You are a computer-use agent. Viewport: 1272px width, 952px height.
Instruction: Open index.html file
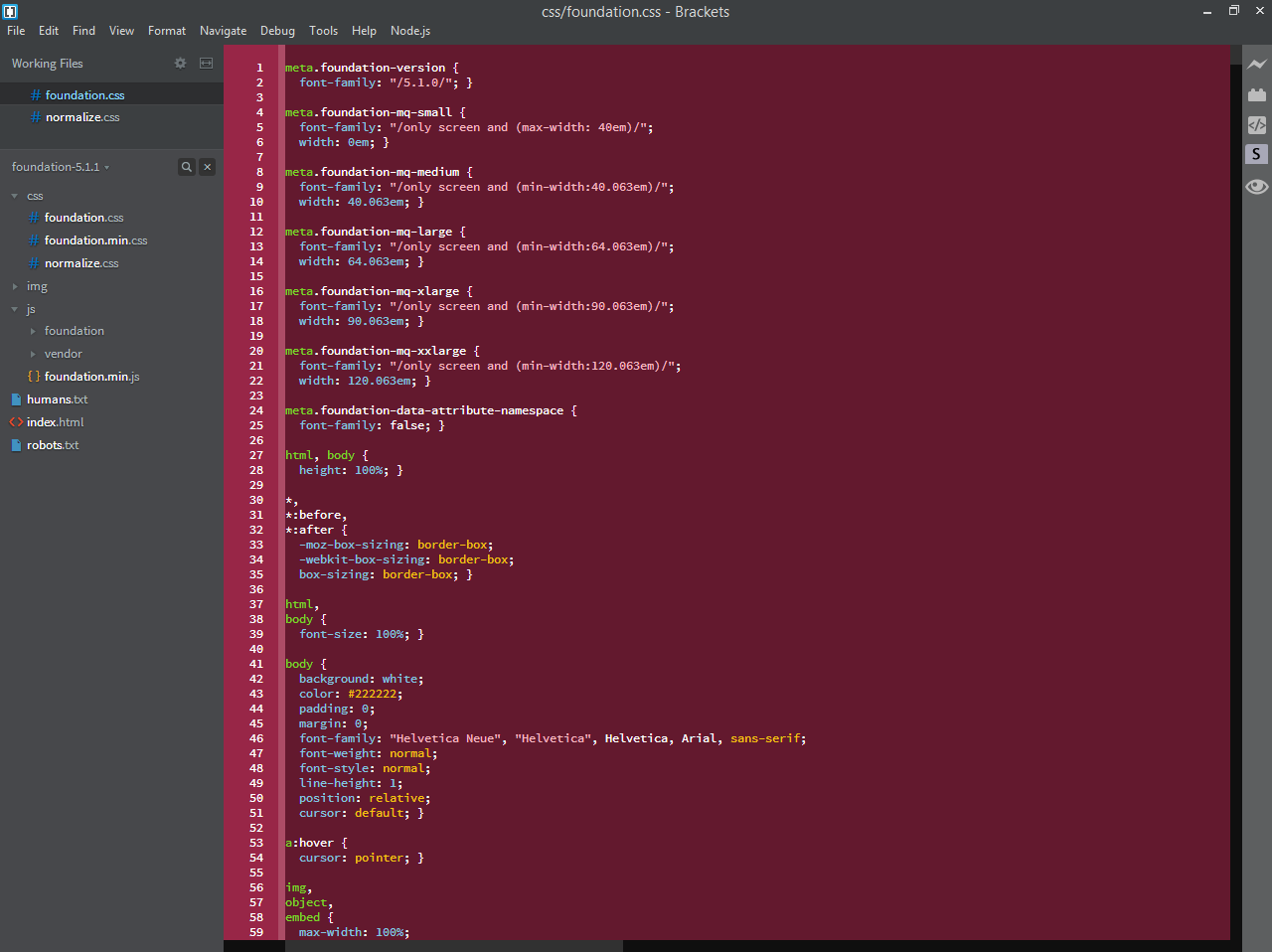coord(55,422)
